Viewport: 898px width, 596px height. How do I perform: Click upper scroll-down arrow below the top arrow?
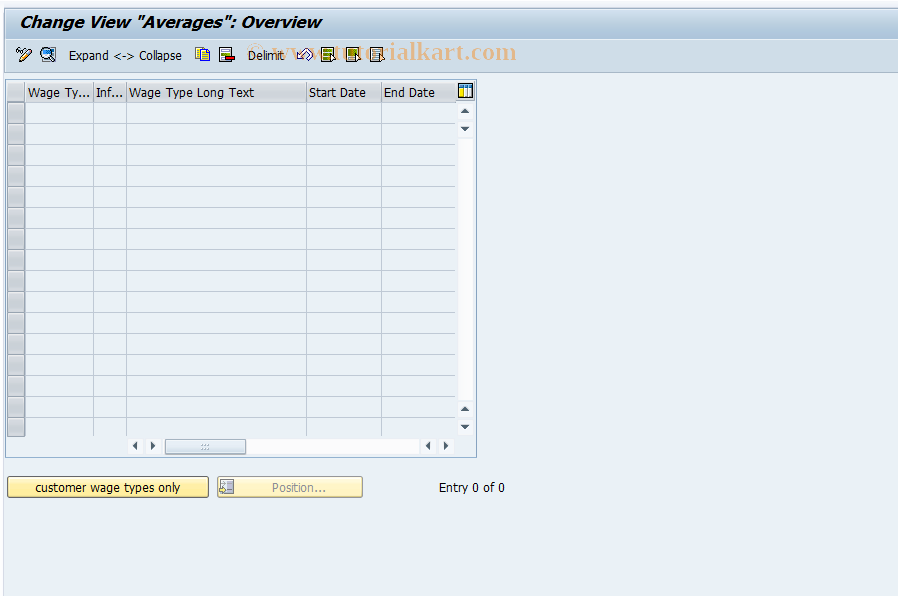(x=465, y=129)
